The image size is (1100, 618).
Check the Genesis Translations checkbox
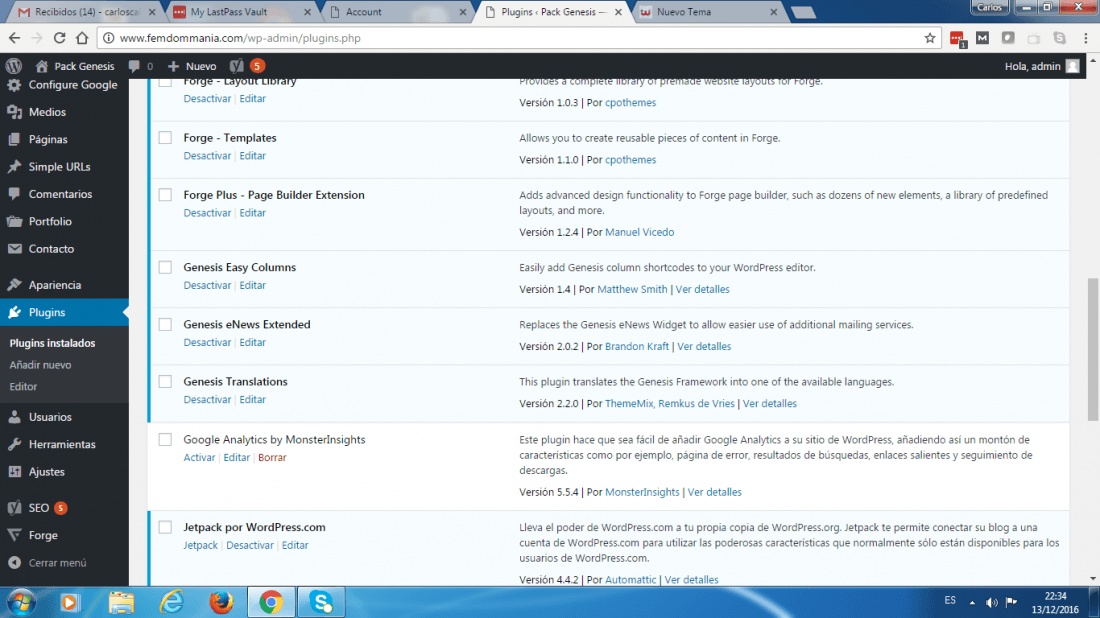pyautogui.click(x=165, y=382)
